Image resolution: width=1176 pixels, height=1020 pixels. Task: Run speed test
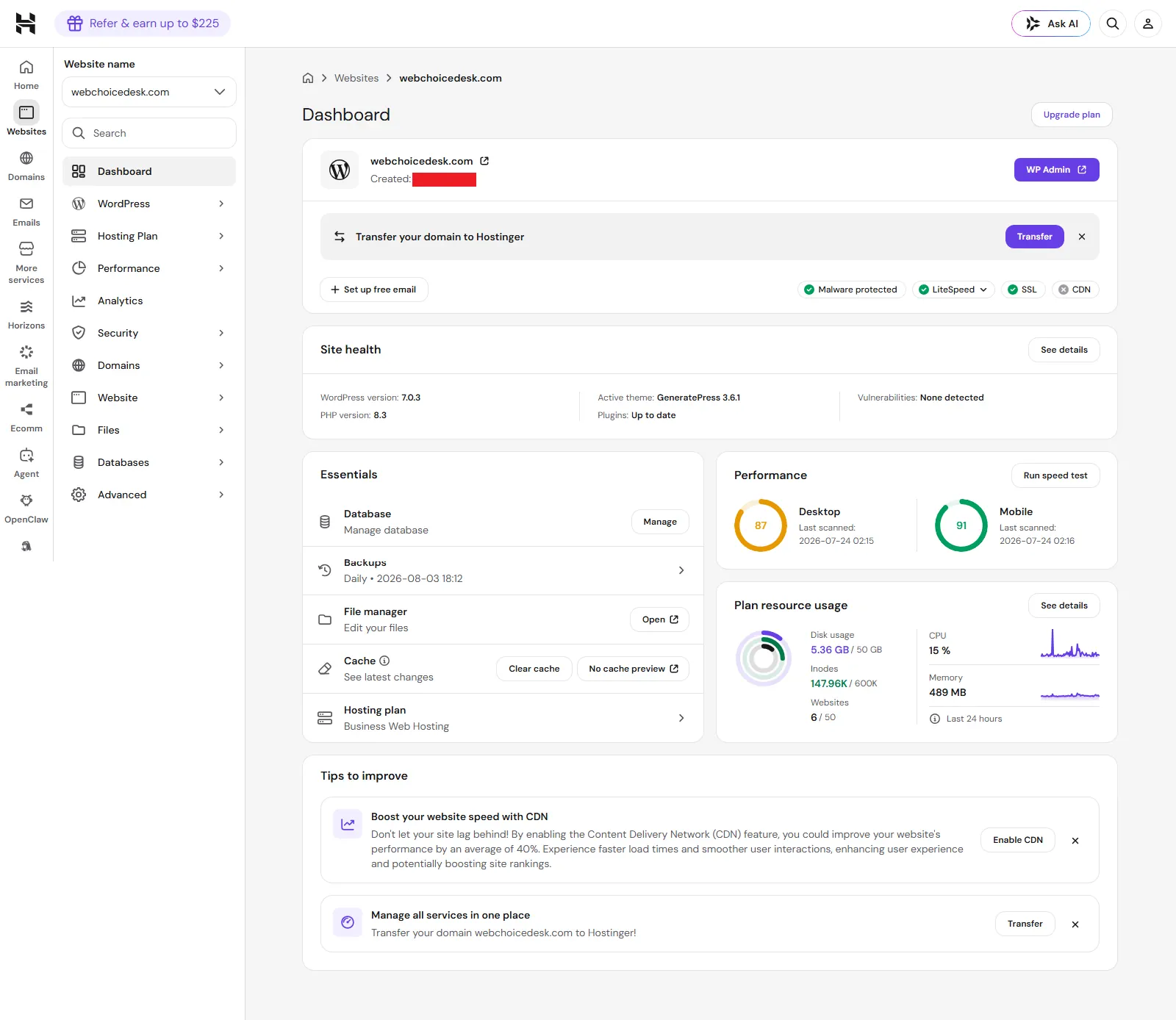point(1055,475)
